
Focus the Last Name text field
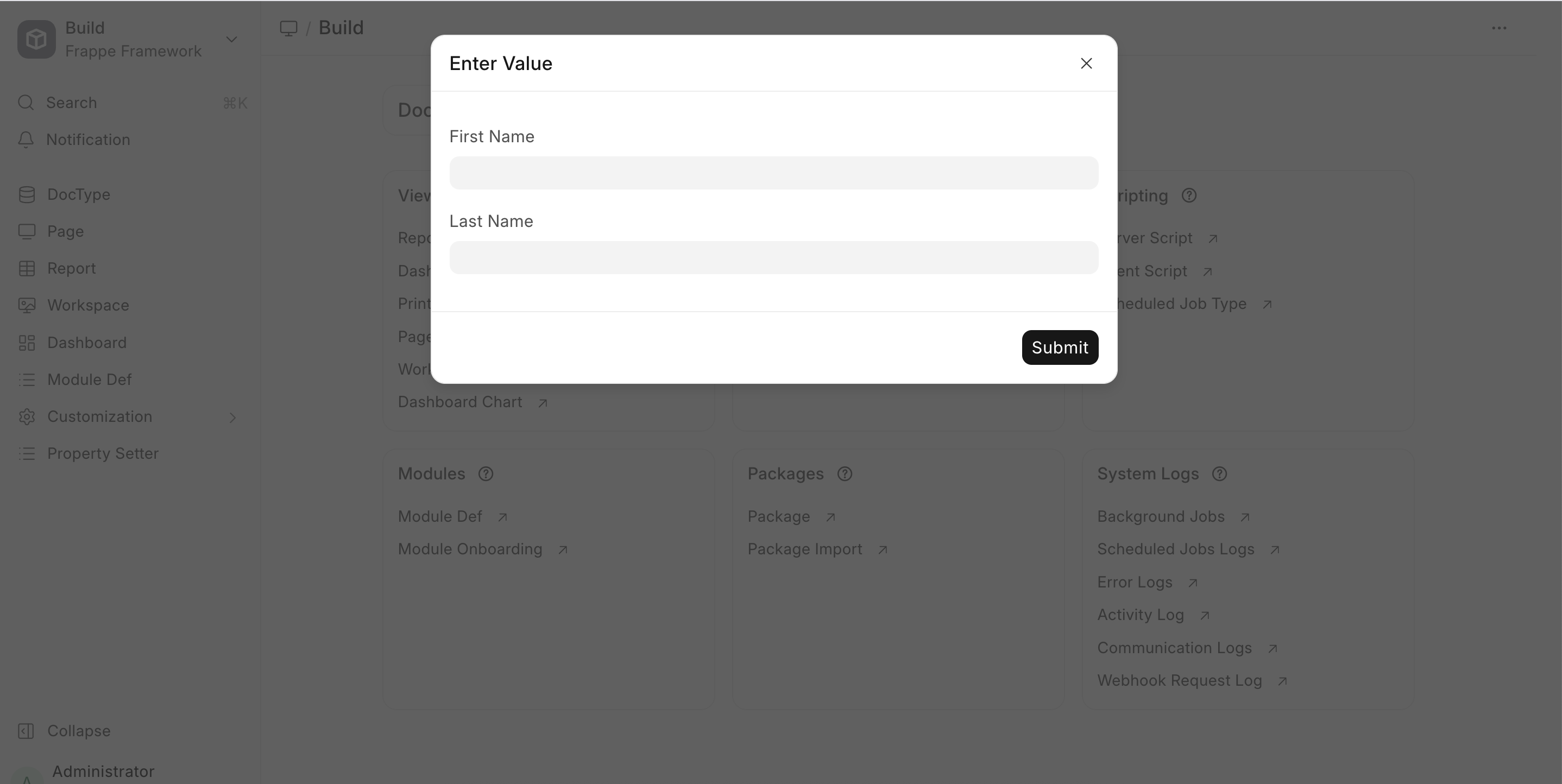[x=773, y=258]
